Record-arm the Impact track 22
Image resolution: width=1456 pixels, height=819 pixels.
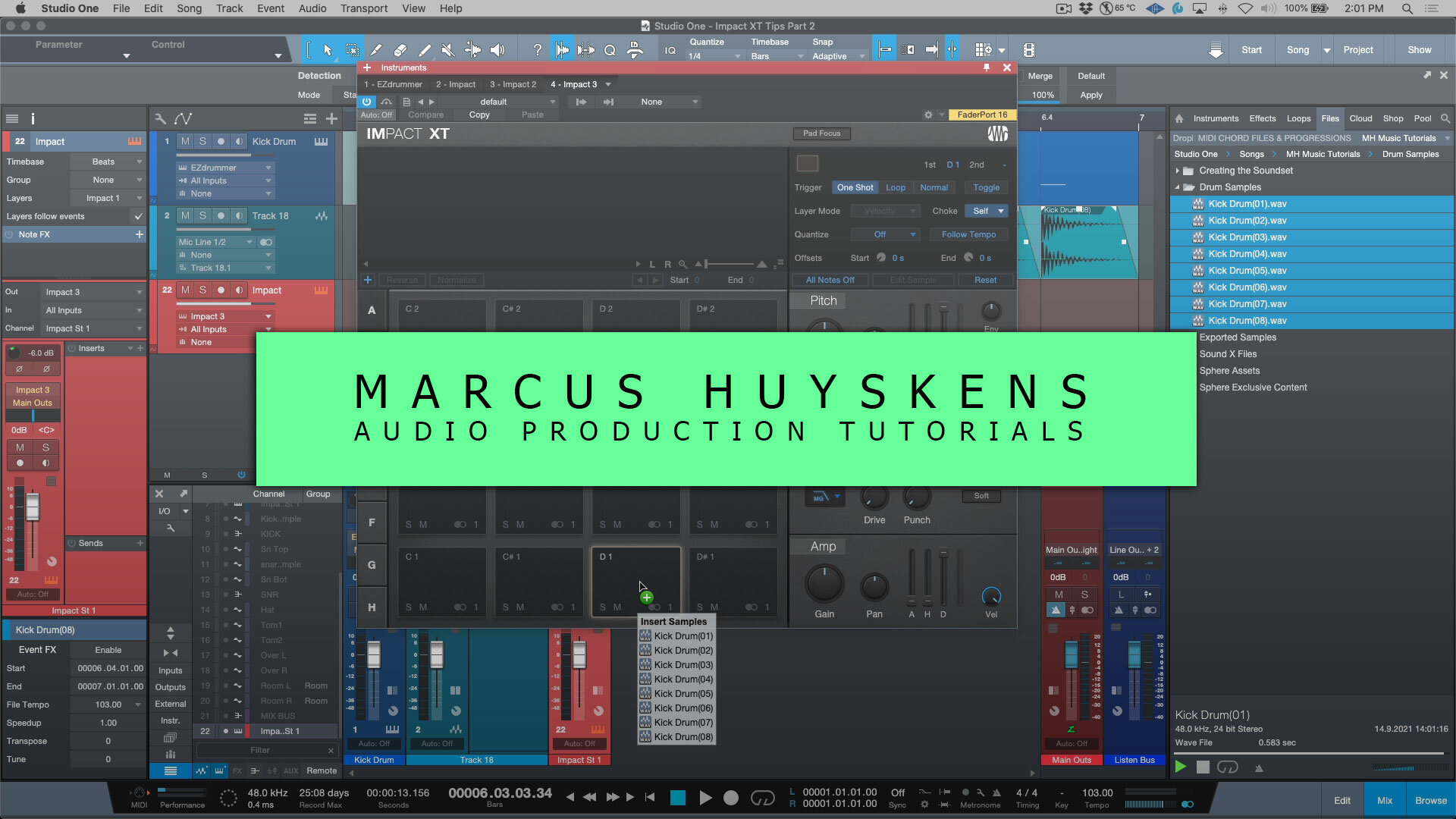(221, 290)
